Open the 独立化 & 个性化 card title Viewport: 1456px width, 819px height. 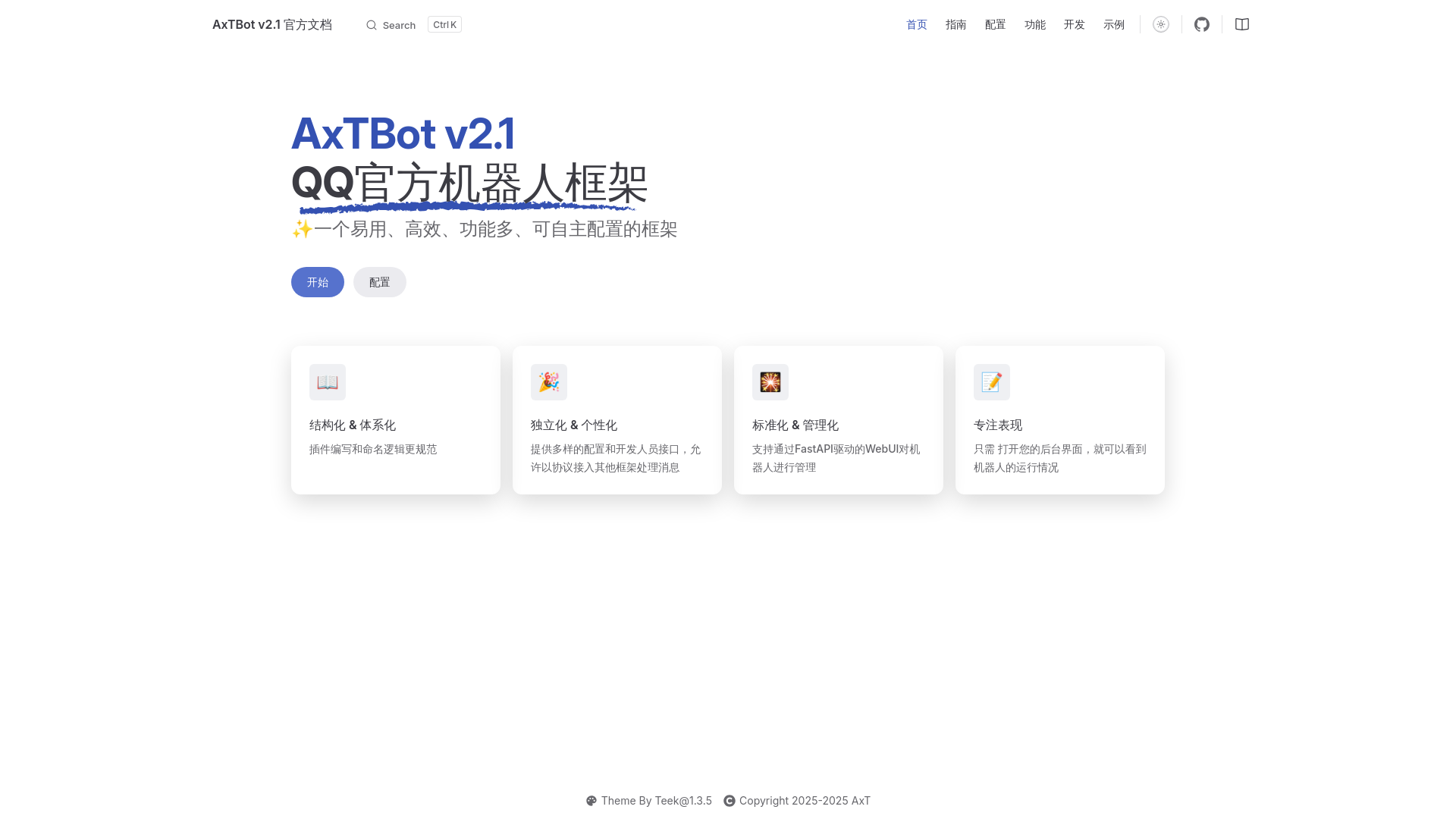pos(574,425)
